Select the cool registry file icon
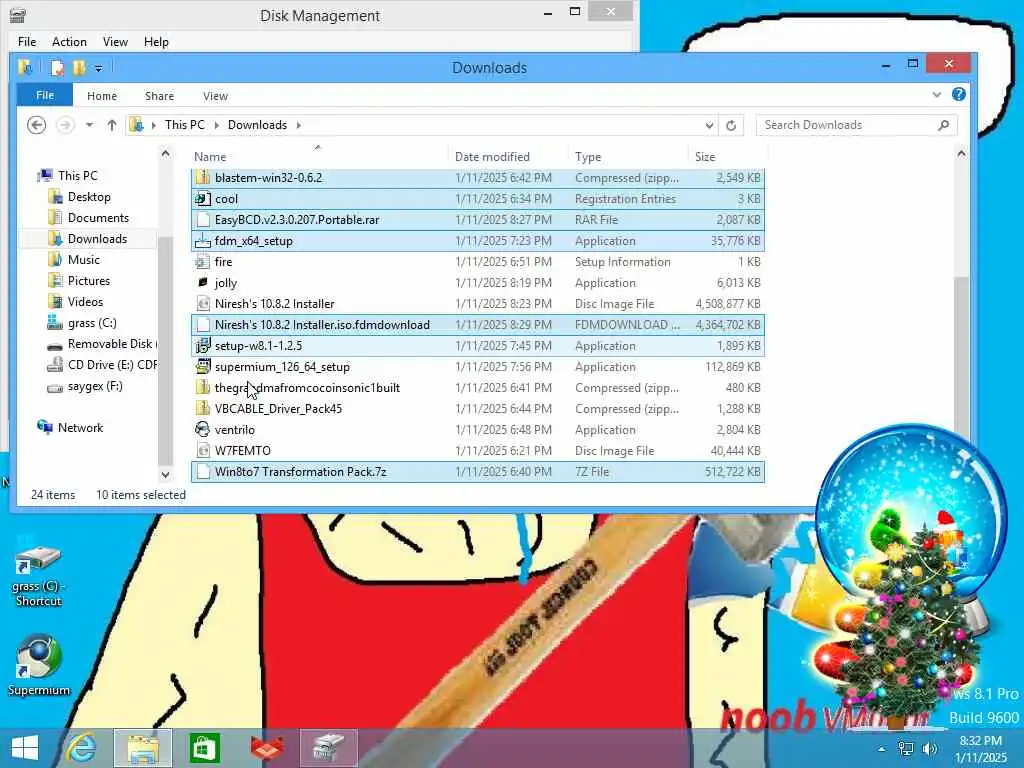Viewport: 1024px width, 768px height. 202,199
